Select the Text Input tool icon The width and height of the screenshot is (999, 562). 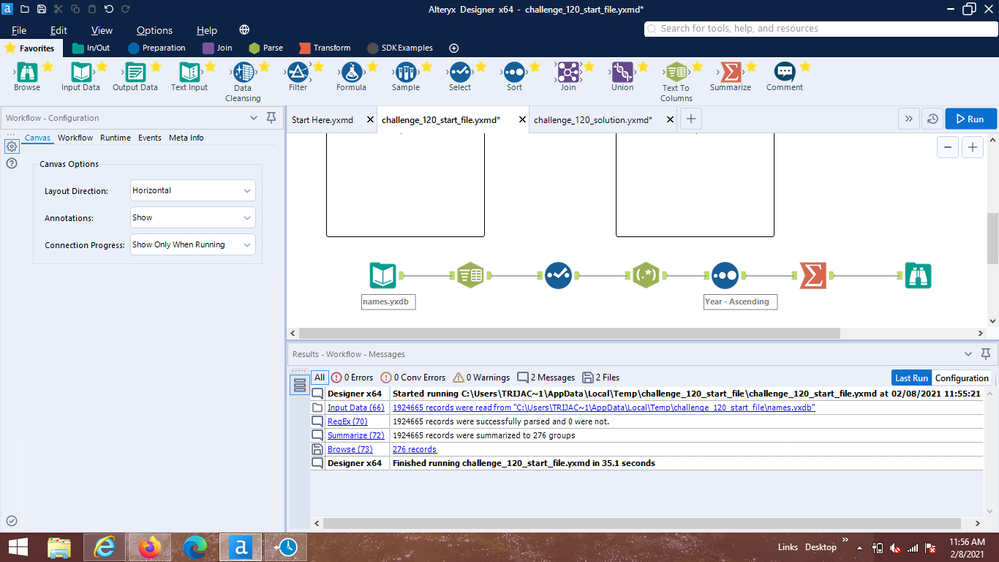click(189, 72)
